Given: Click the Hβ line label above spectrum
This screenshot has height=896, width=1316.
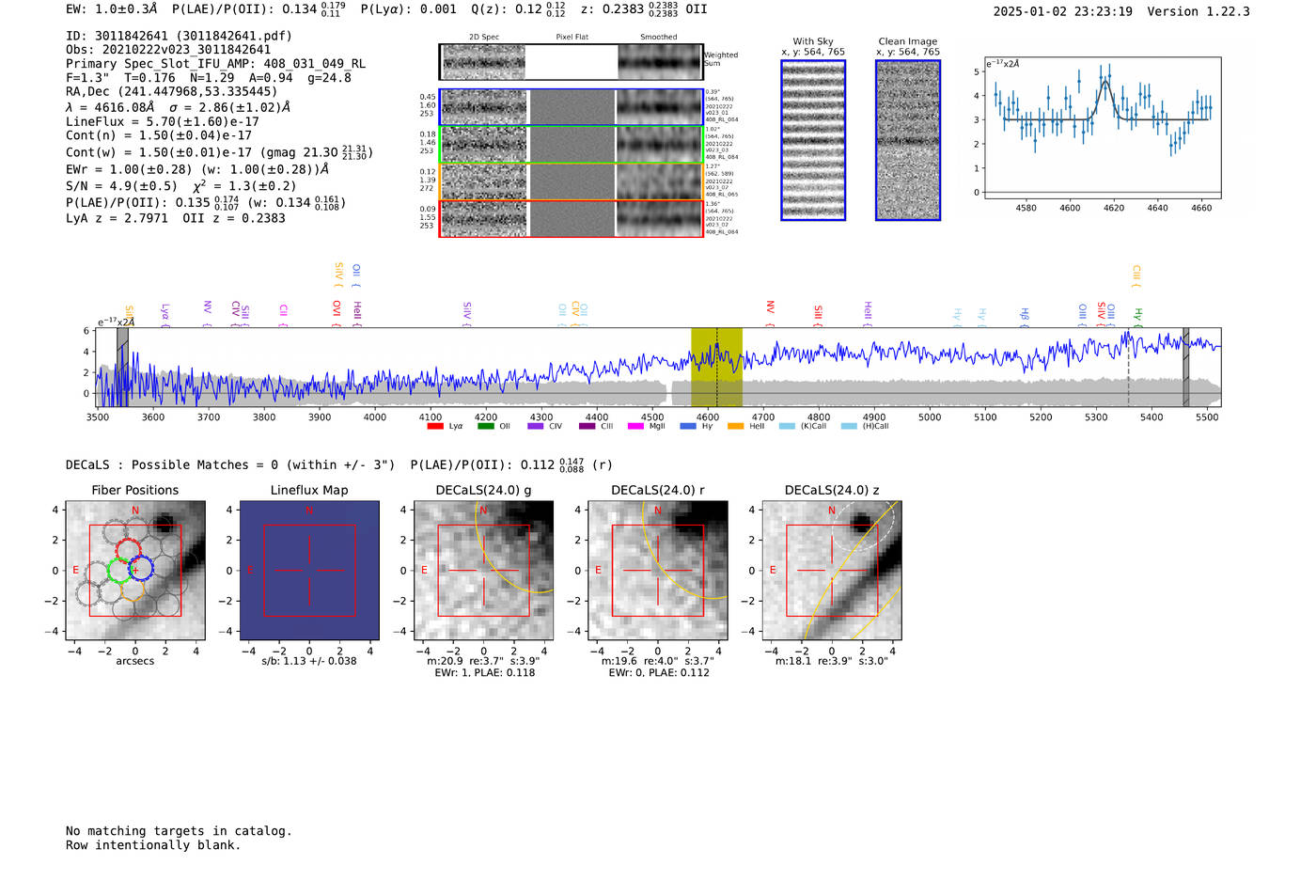Looking at the screenshot, I should pyautogui.click(x=1025, y=317).
